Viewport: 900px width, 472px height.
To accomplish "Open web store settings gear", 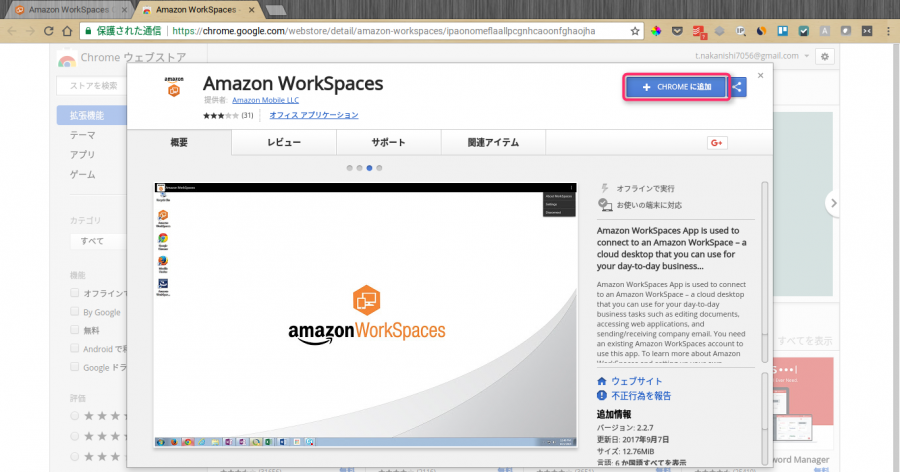I will (x=825, y=56).
